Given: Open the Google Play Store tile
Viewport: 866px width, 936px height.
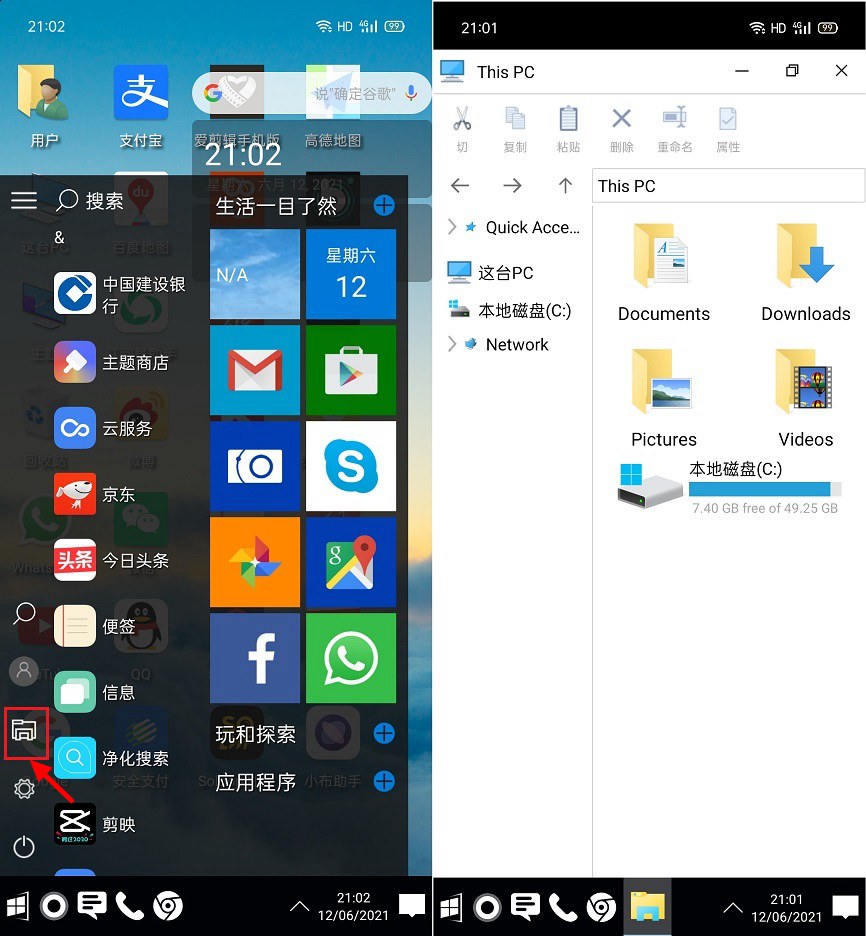Looking at the screenshot, I should (351, 370).
